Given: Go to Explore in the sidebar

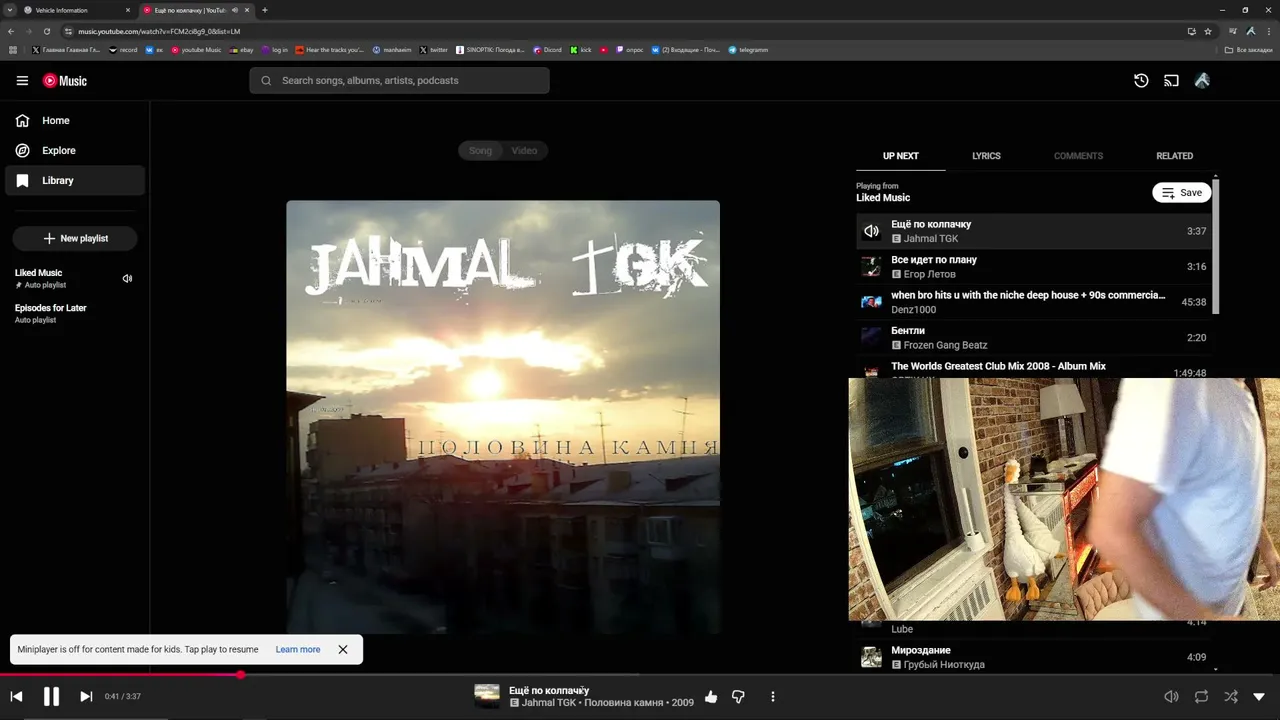Looking at the screenshot, I should (75, 151).
